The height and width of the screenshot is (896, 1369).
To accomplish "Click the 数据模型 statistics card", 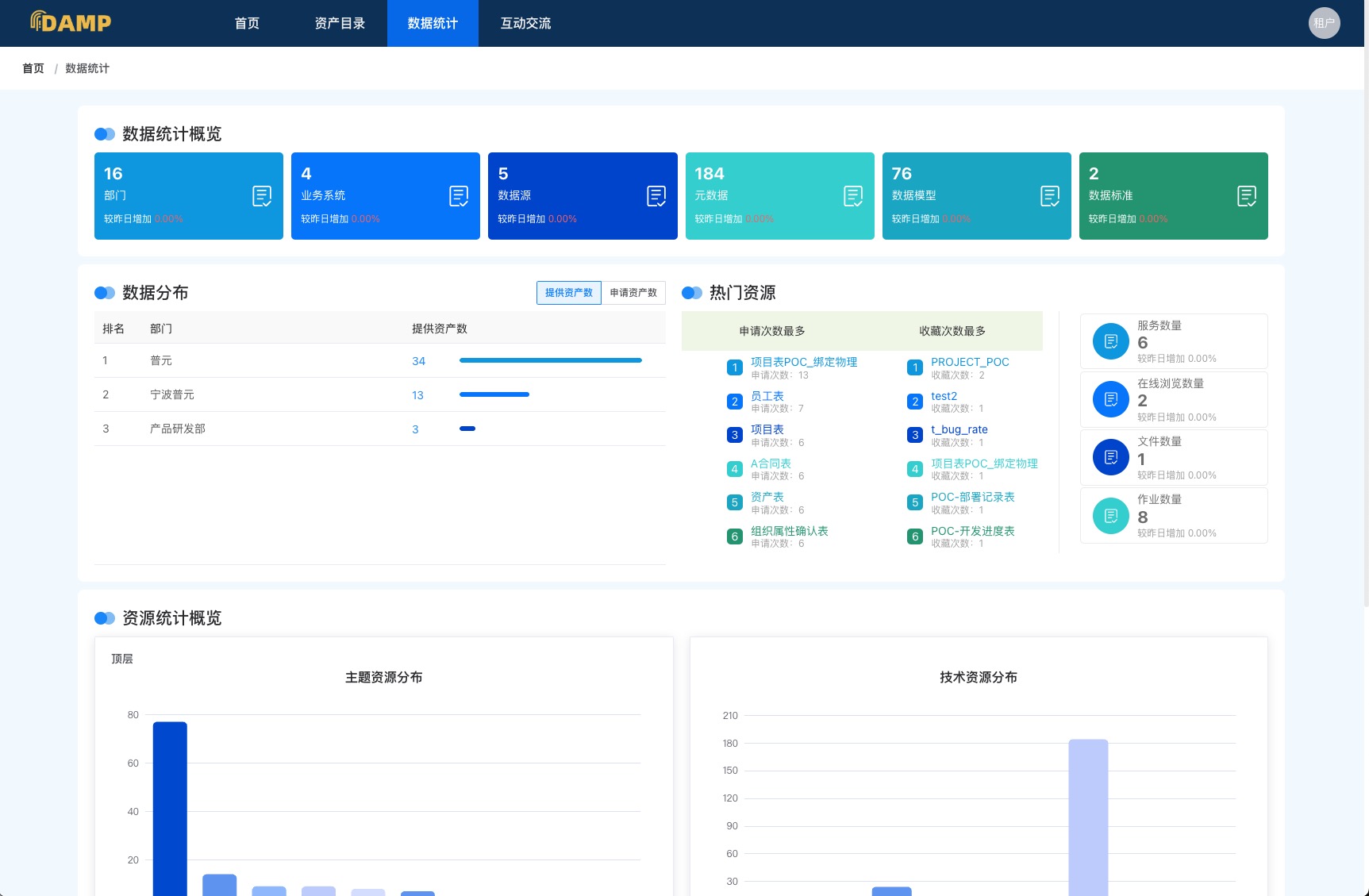I will [976, 196].
